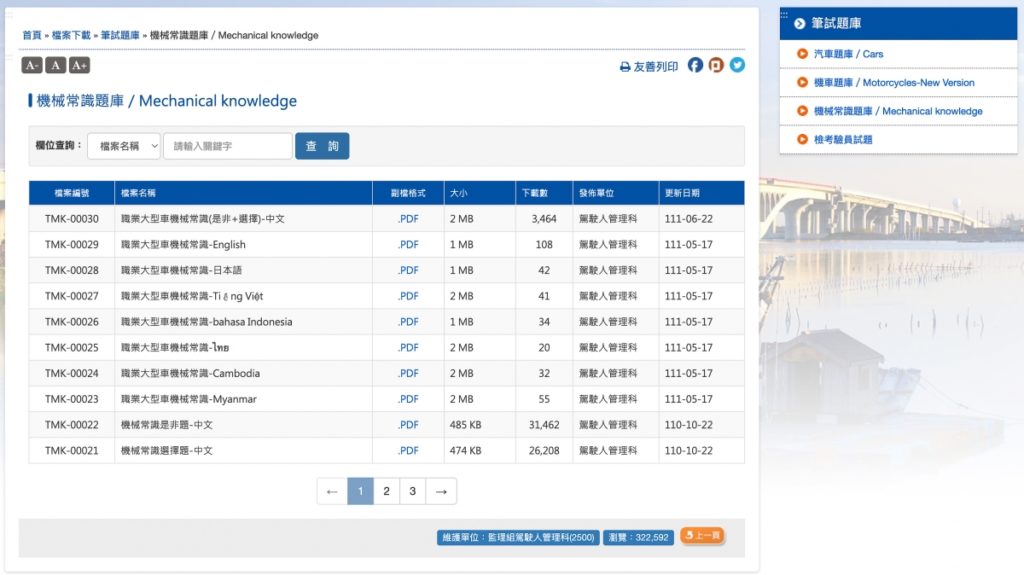The width and height of the screenshot is (1024, 575).
Task: Click download count 31,462
Action: 544,425
